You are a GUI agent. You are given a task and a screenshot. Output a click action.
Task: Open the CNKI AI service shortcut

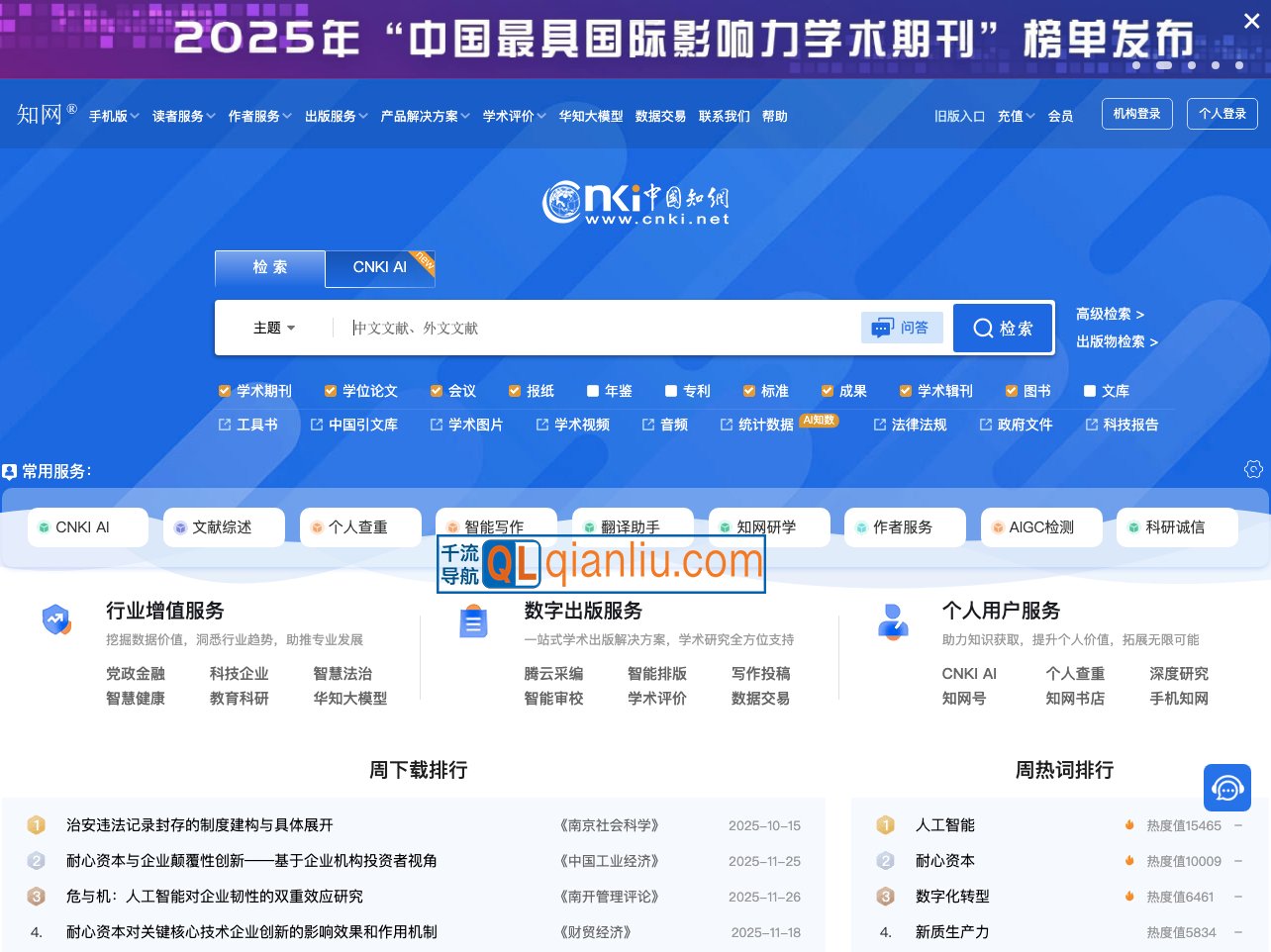tap(87, 527)
